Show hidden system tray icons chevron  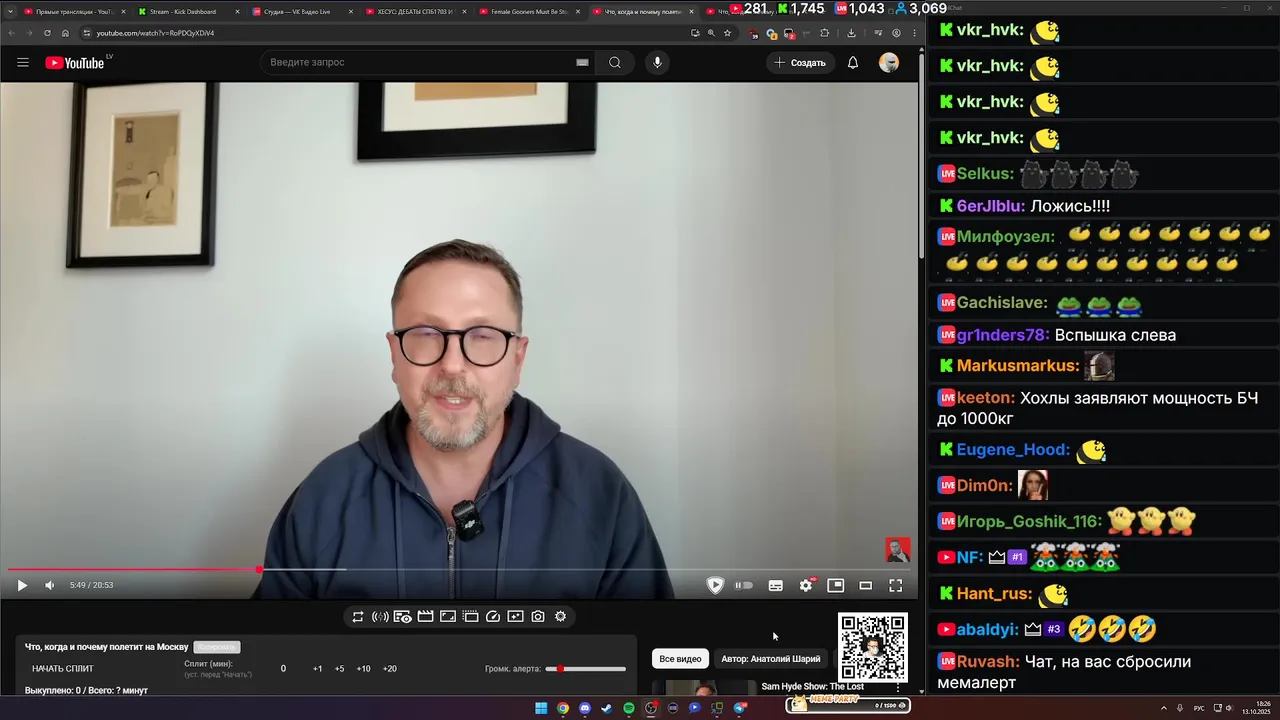pyautogui.click(x=1164, y=708)
